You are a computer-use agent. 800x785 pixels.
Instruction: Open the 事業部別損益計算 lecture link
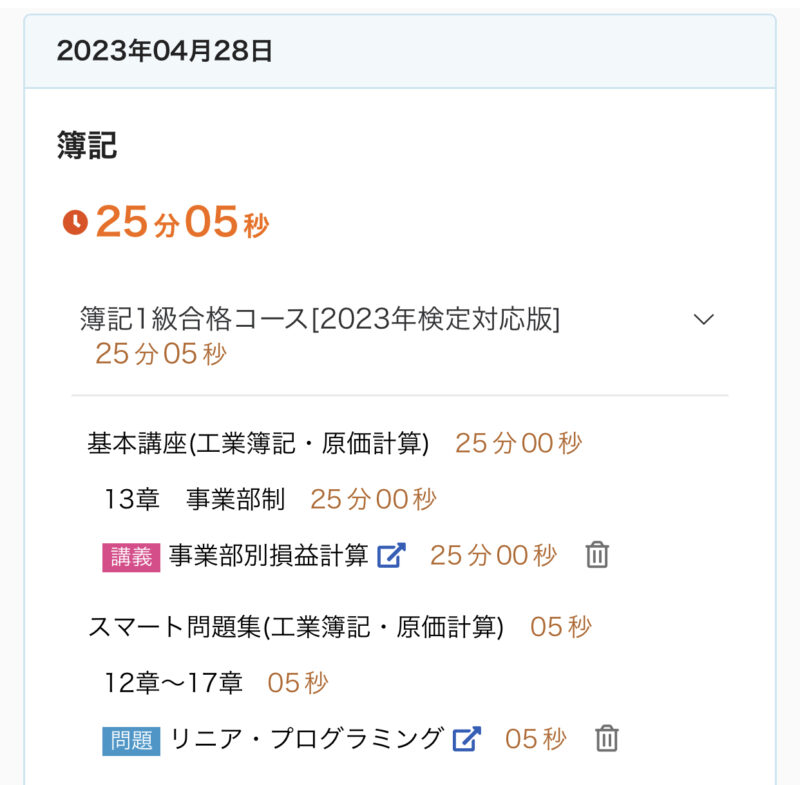(x=268, y=556)
